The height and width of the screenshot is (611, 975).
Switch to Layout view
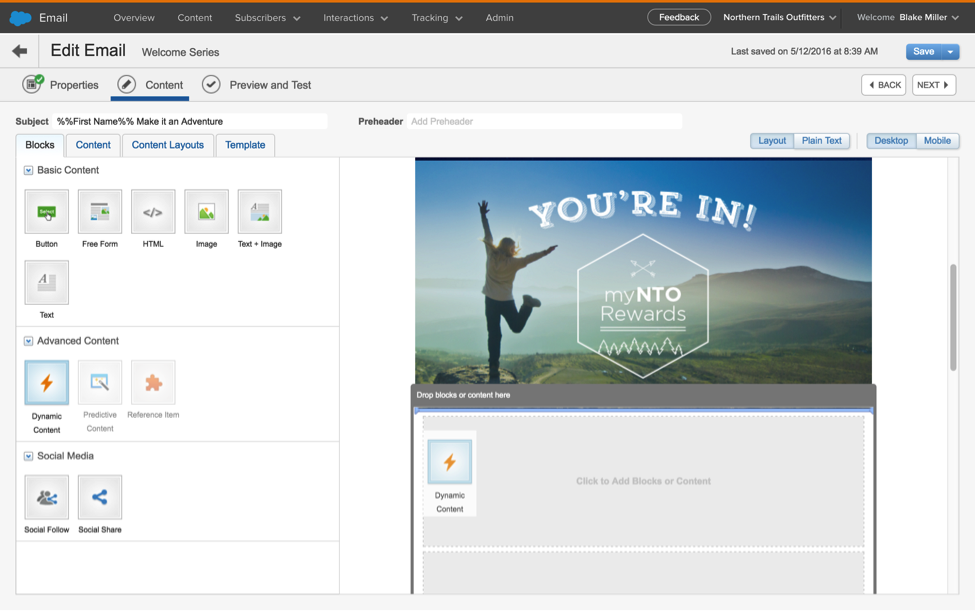772,140
